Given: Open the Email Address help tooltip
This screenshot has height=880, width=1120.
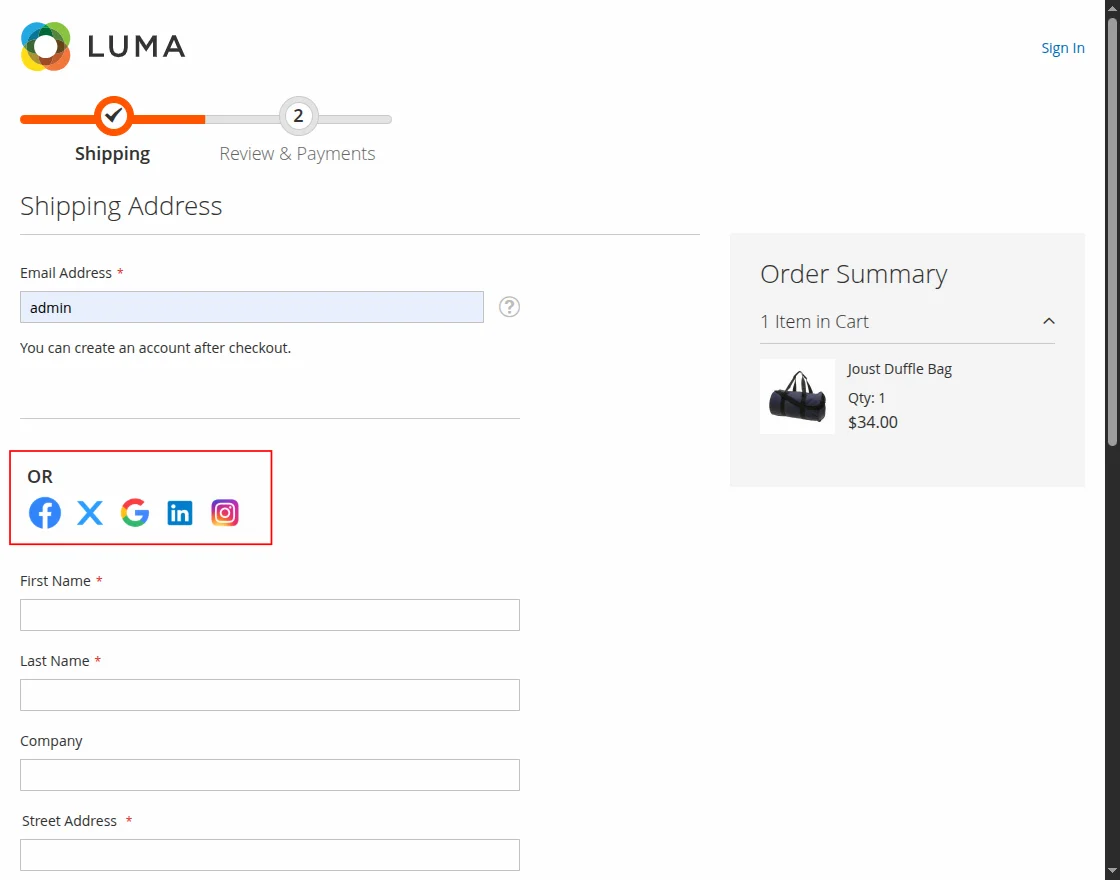Looking at the screenshot, I should coord(509,307).
